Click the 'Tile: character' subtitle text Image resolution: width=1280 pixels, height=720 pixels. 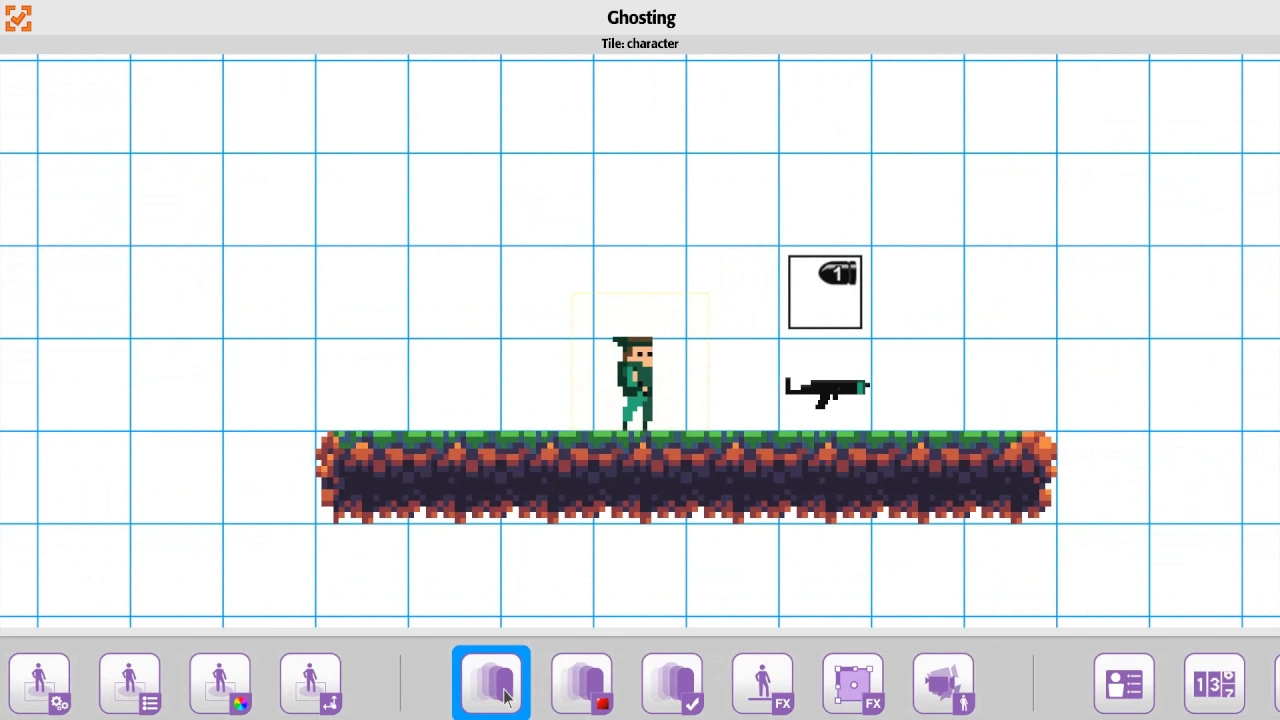[640, 43]
